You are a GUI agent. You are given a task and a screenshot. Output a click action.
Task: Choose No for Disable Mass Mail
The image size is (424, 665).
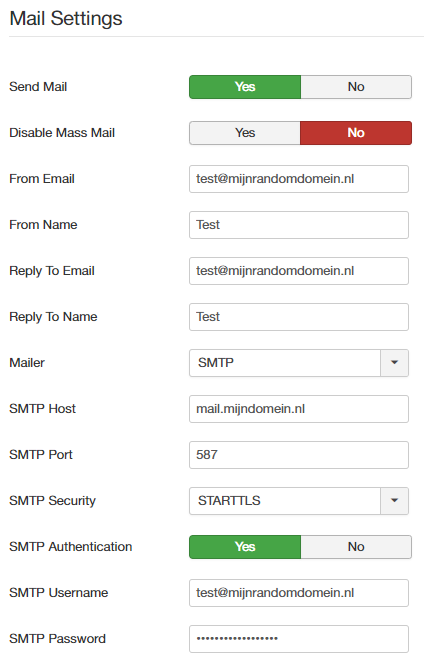point(356,133)
